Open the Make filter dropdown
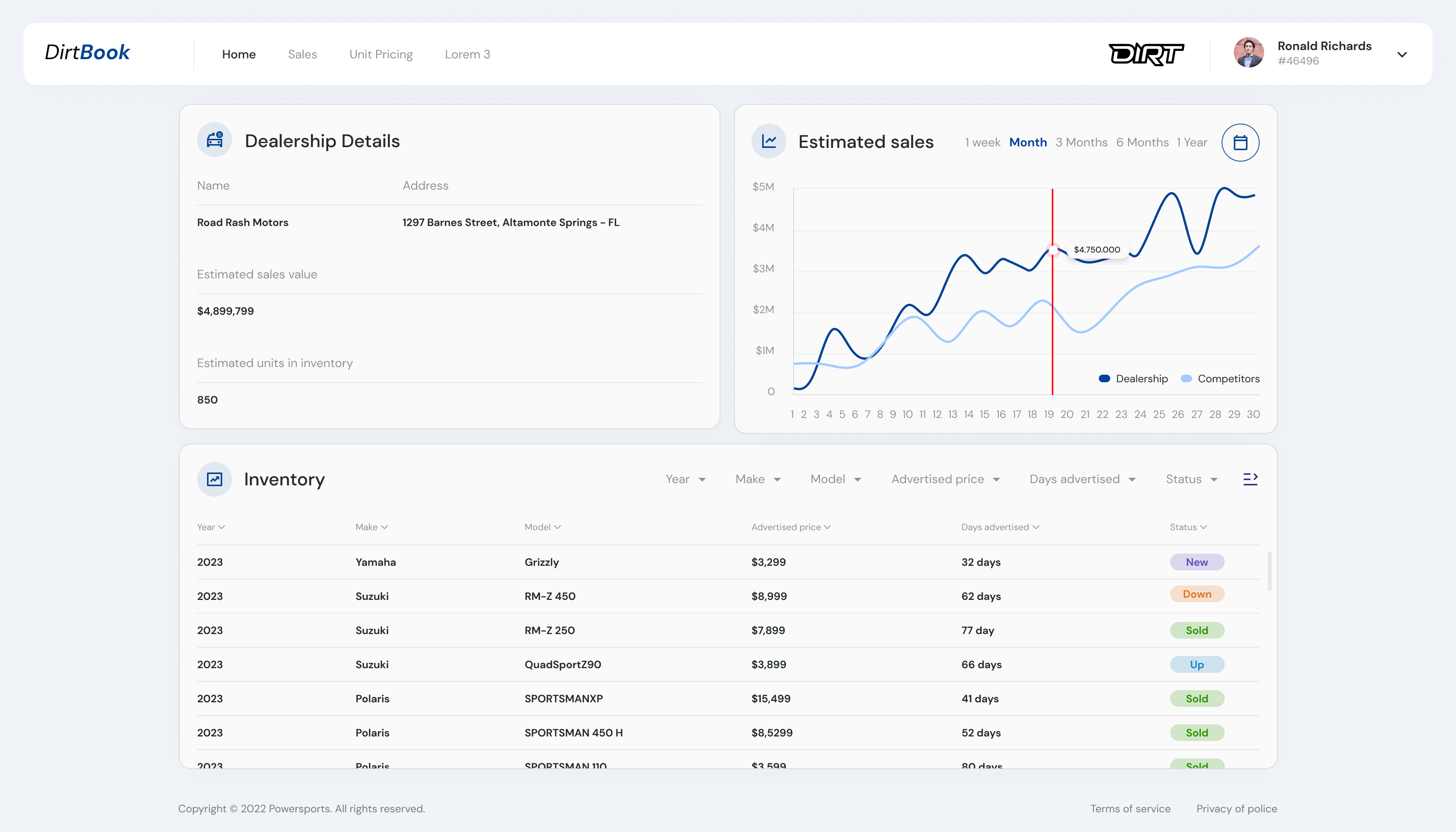Viewport: 1456px width, 832px height. click(x=758, y=479)
